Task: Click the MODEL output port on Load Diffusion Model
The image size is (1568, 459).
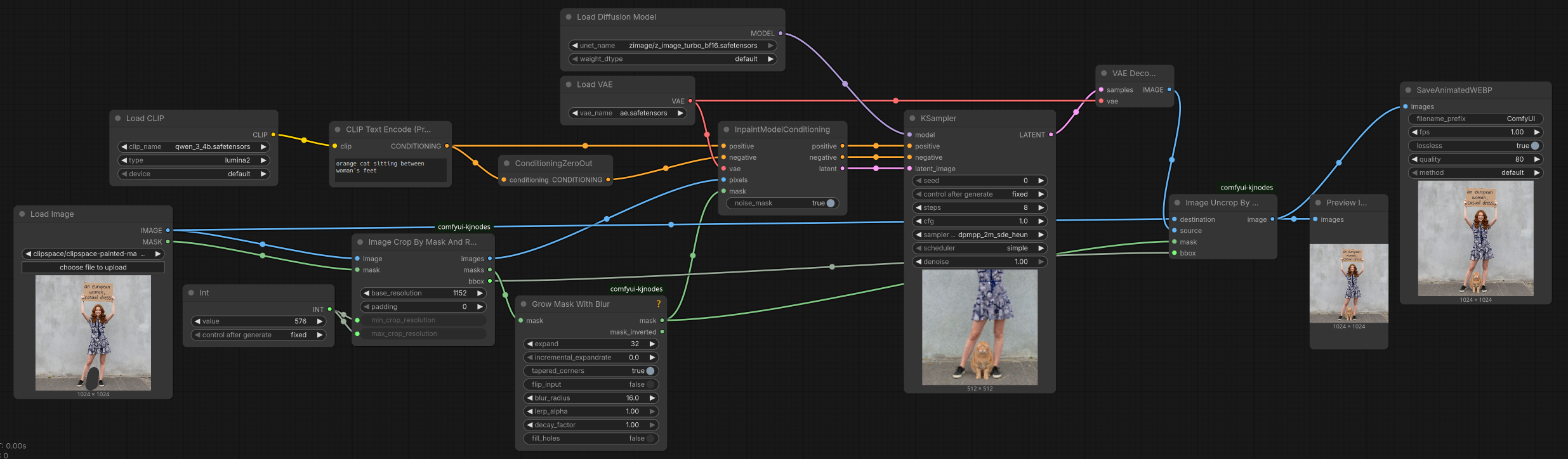Action: point(780,34)
